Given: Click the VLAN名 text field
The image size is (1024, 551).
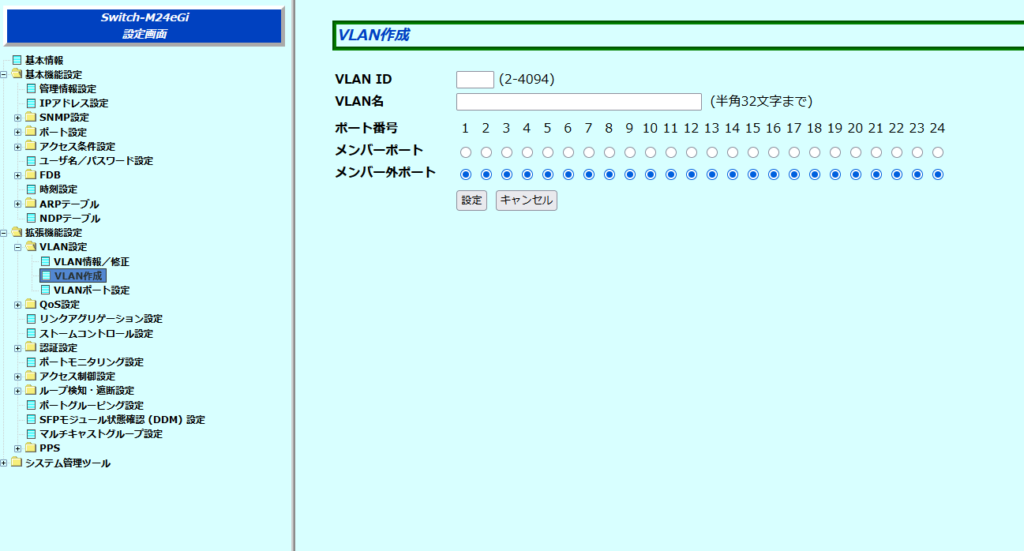Looking at the screenshot, I should pos(578,102).
